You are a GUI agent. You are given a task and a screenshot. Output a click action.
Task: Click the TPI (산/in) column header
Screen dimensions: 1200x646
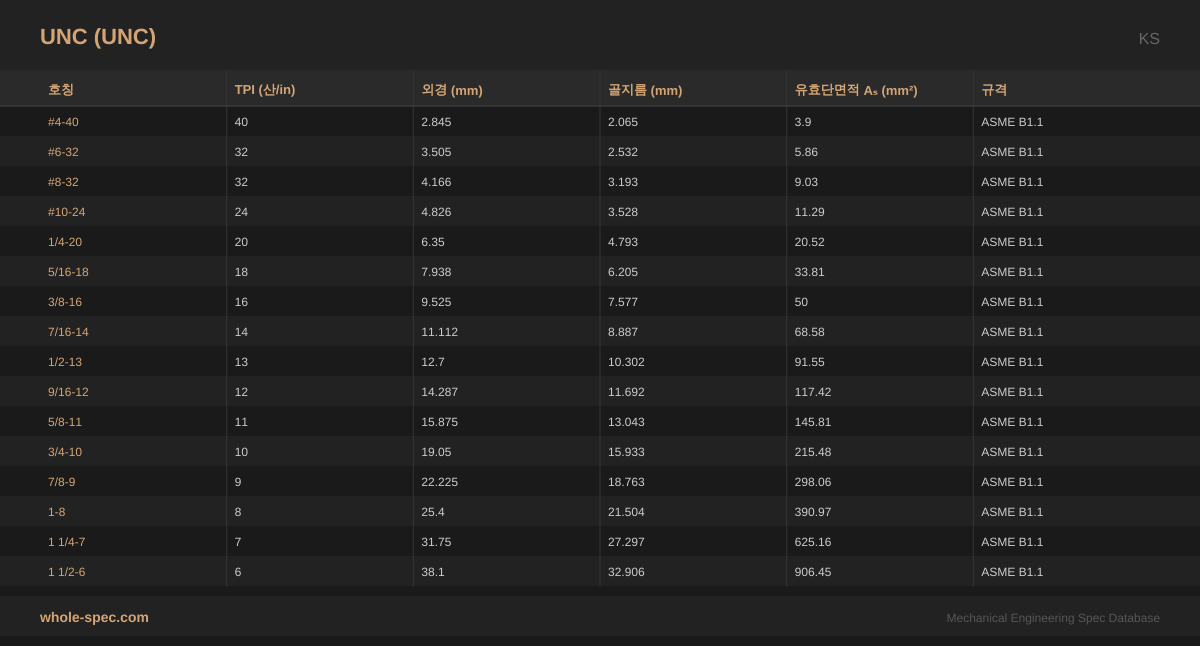(x=265, y=89)
